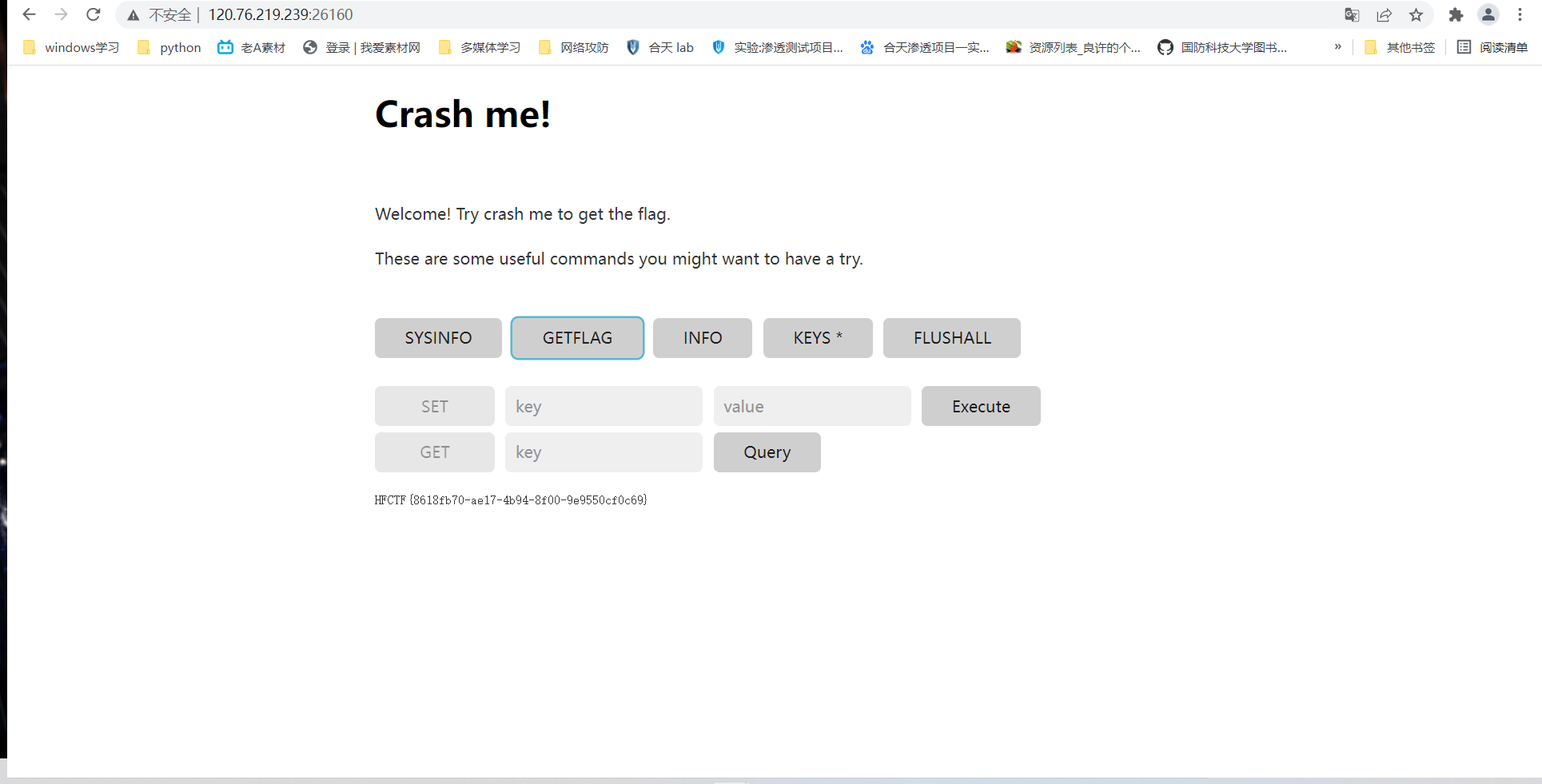Click the GET label field

click(435, 452)
